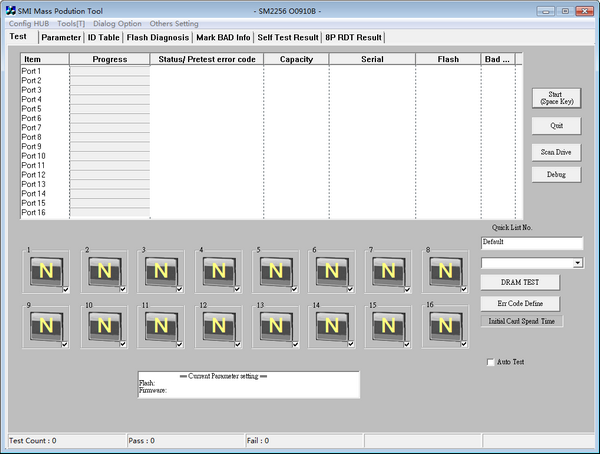This screenshot has height=454, width=600.
Task: Click the Port 1 progress bar cell
Action: (109, 71)
